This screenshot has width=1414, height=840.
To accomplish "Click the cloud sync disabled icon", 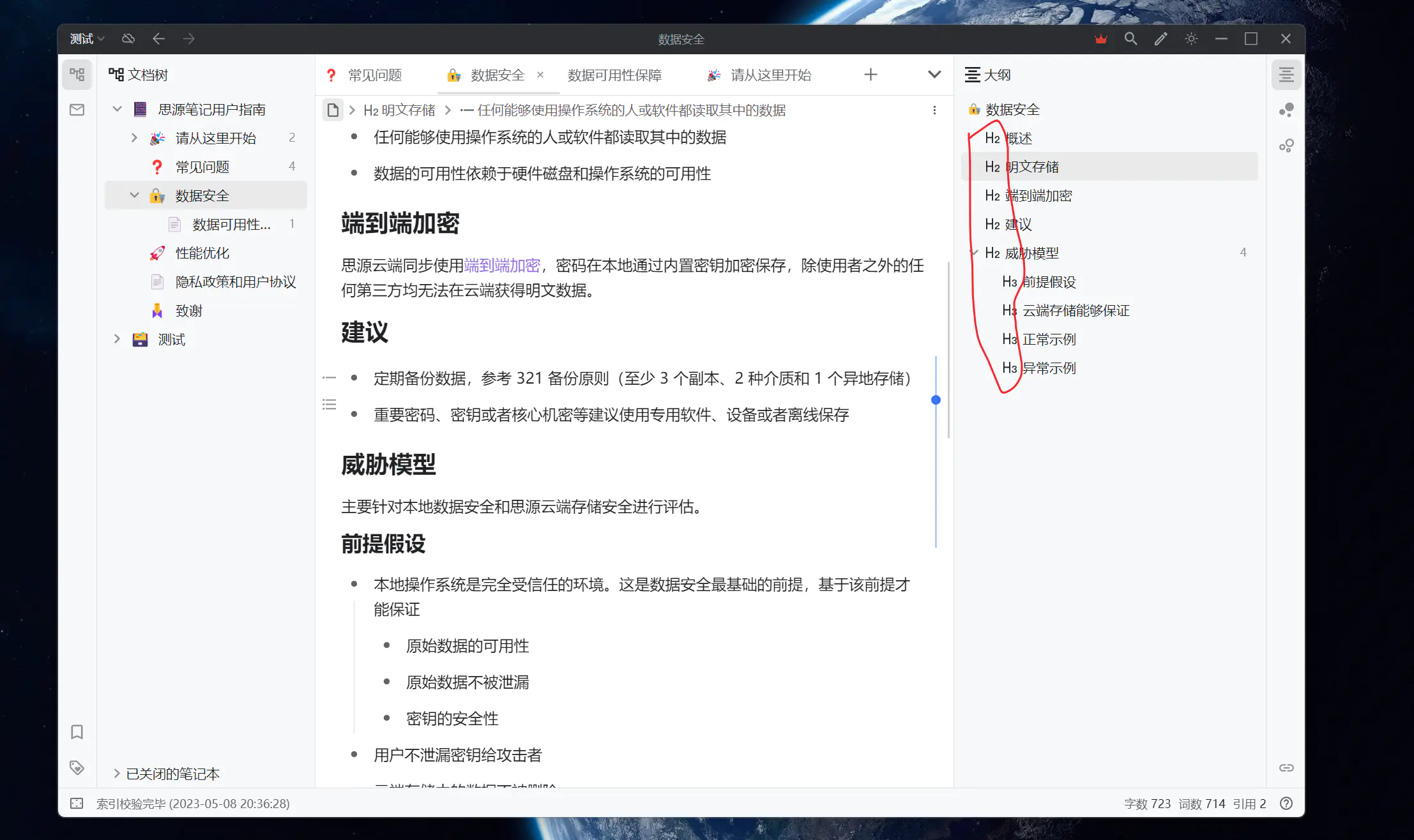I will click(128, 39).
